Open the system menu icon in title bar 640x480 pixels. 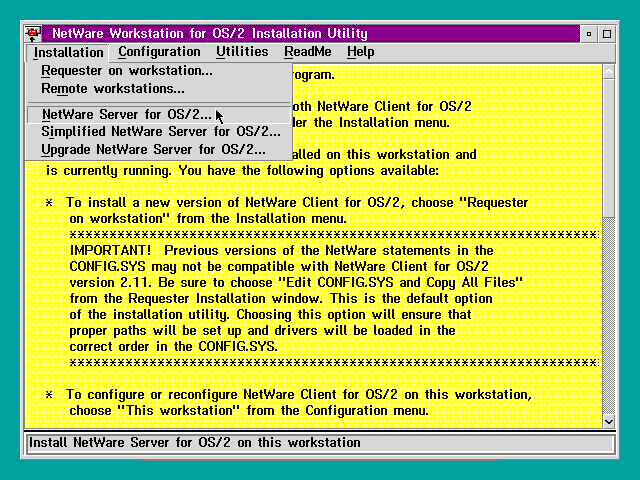pos(33,33)
